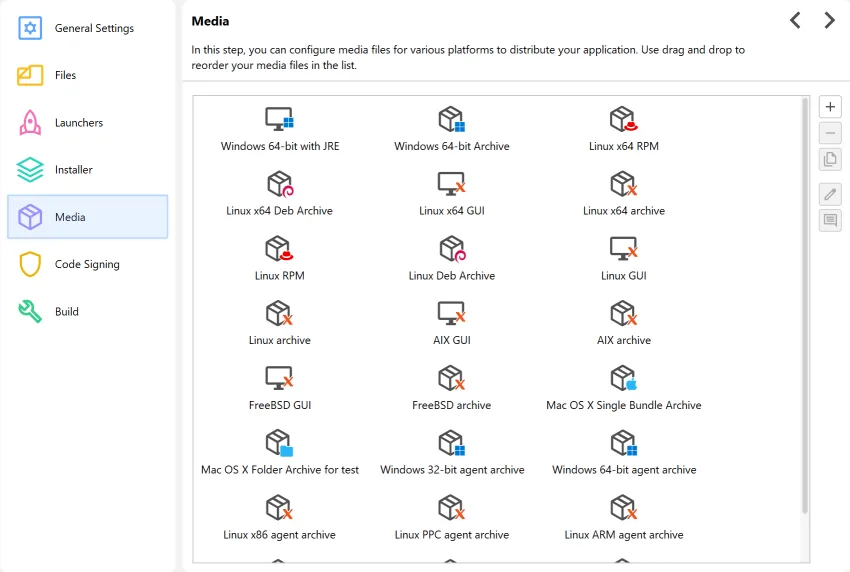850x572 pixels.
Task: Copy the selected media file
Action: tap(830, 159)
